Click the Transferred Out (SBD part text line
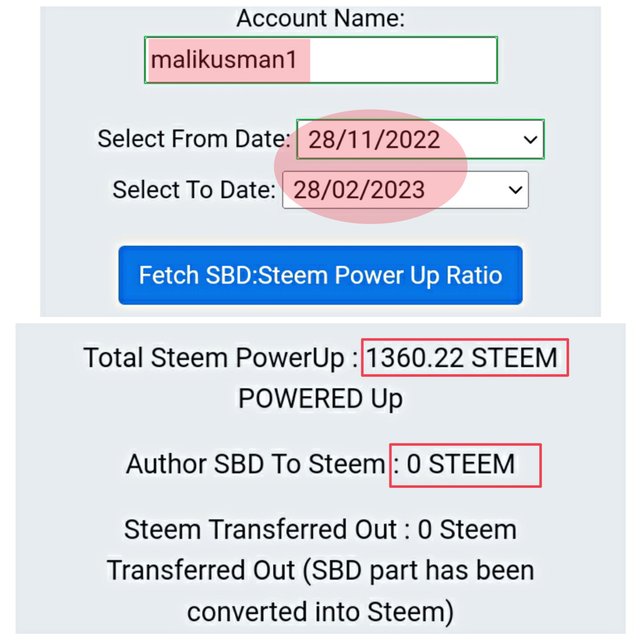 (320, 570)
